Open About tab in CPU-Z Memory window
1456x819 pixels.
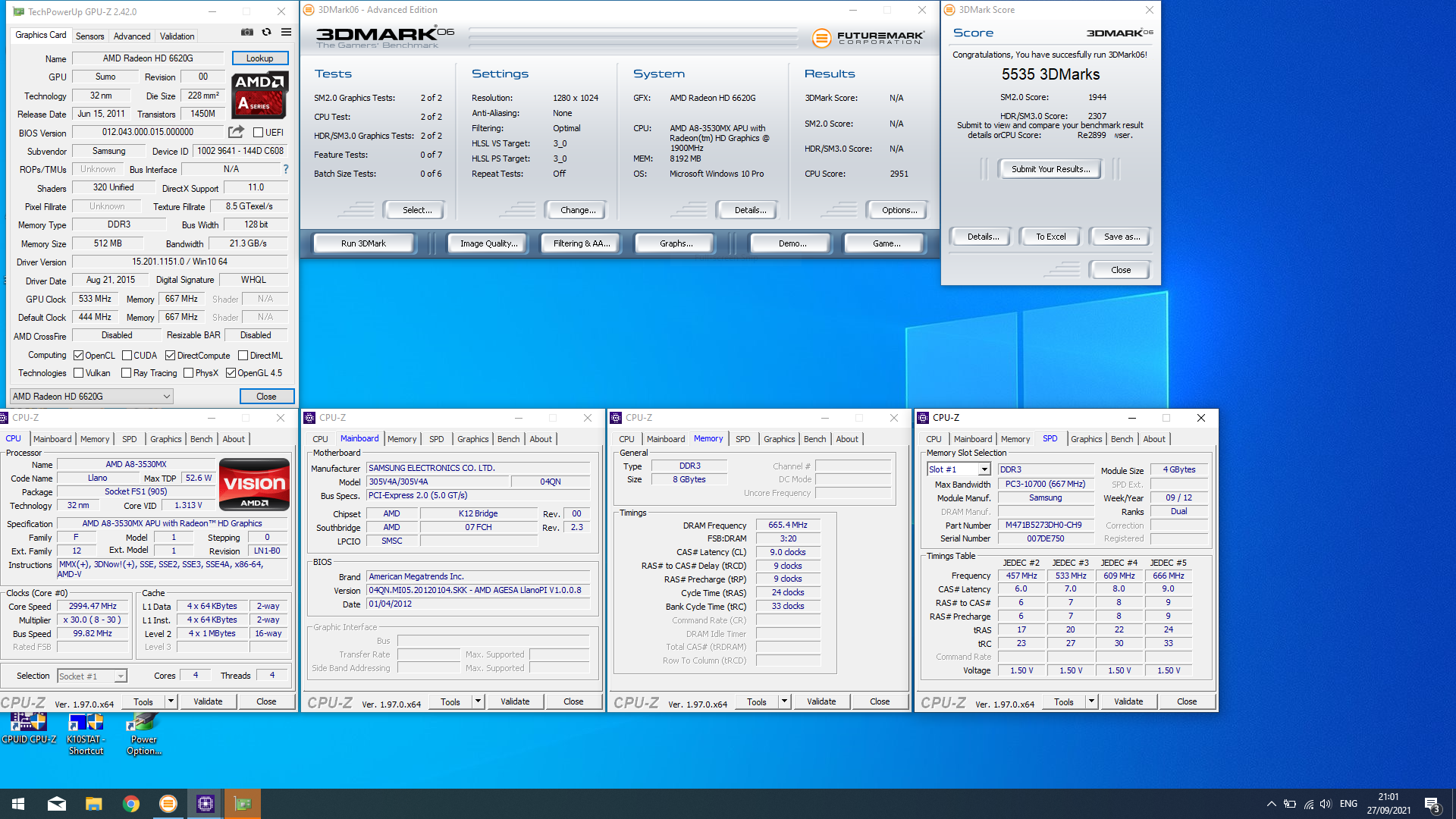pyautogui.click(x=847, y=439)
